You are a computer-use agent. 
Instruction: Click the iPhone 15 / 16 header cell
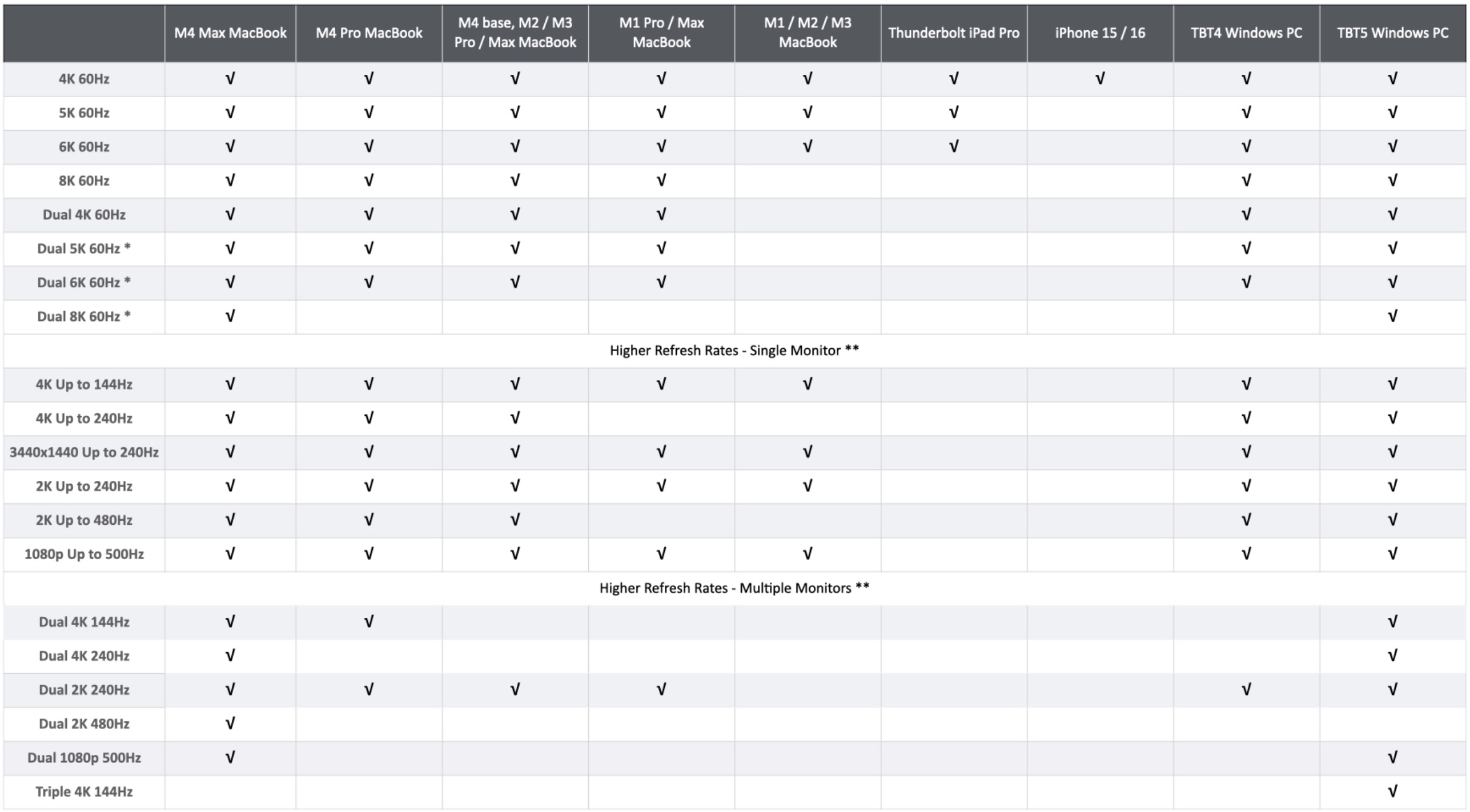[1100, 33]
